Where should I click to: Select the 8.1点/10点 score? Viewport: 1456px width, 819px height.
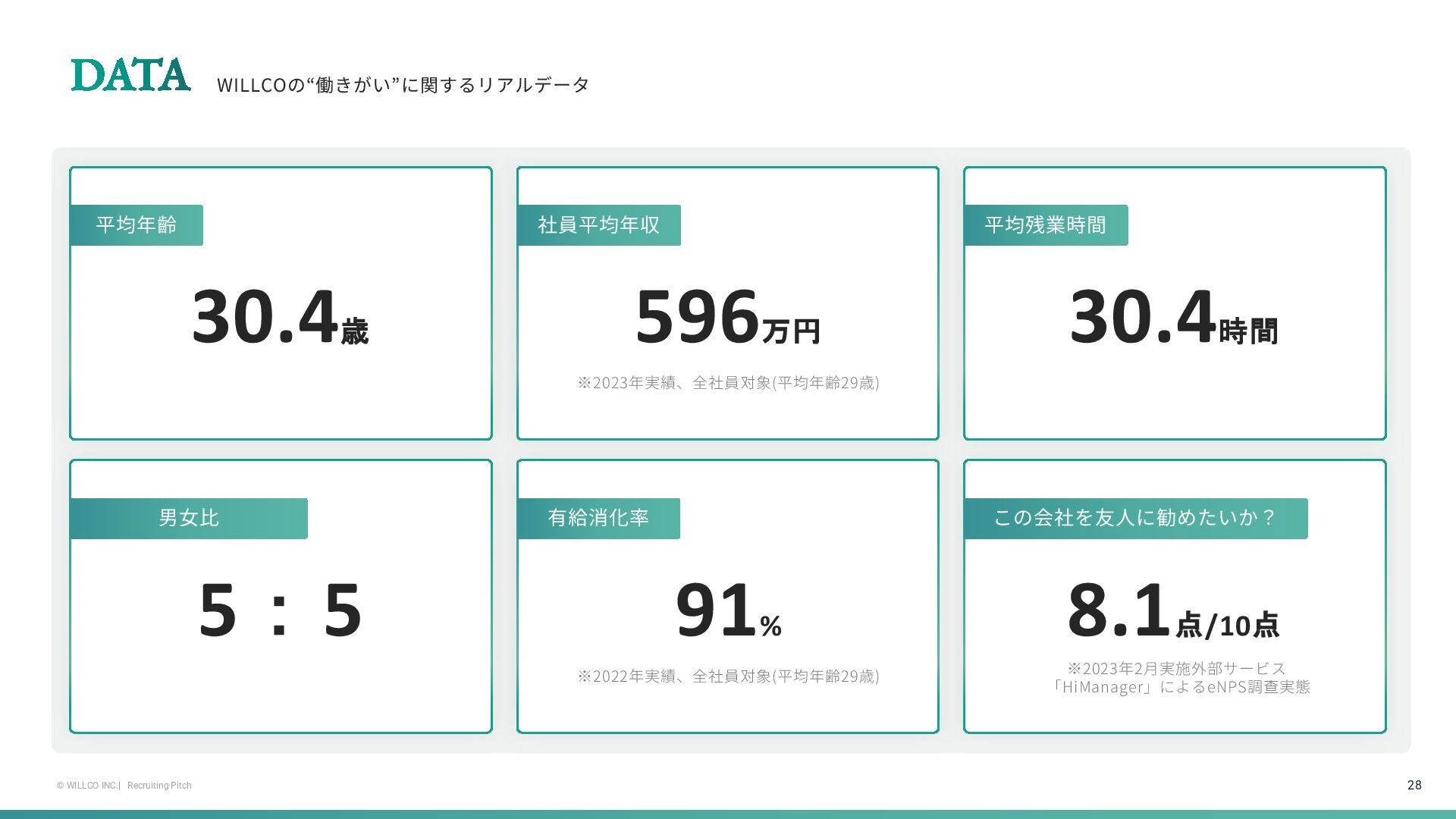(1173, 611)
